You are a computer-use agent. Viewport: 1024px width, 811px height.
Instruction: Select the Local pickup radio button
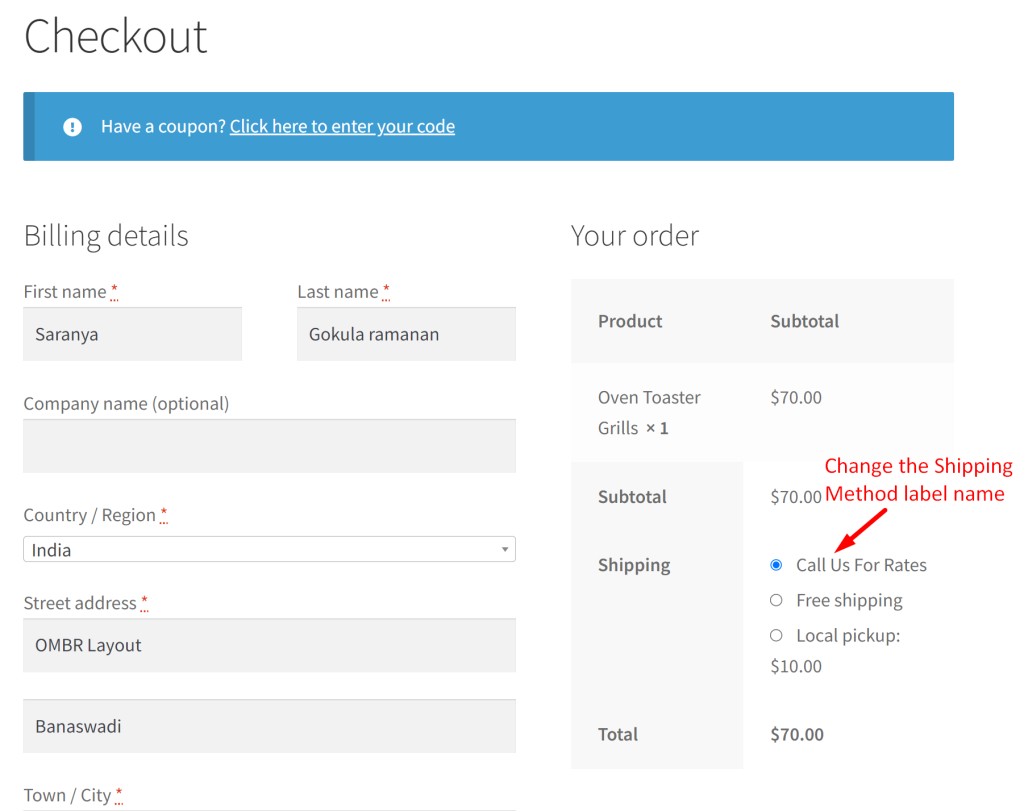[x=776, y=635]
